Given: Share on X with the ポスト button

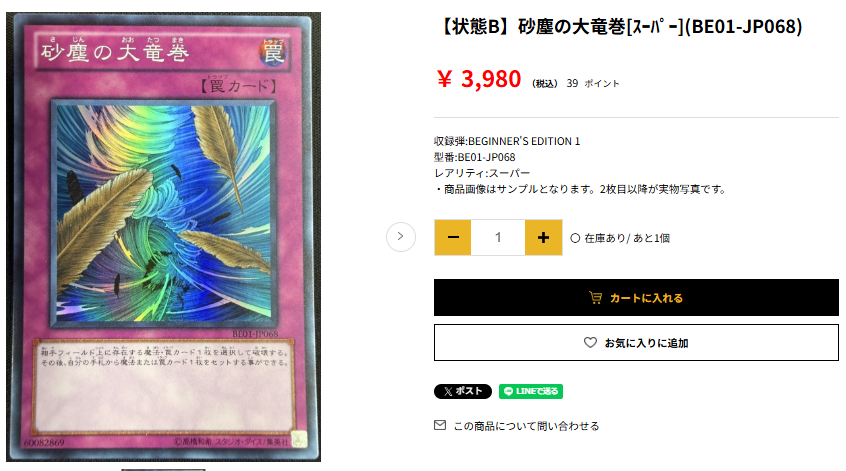Looking at the screenshot, I should click(462, 391).
